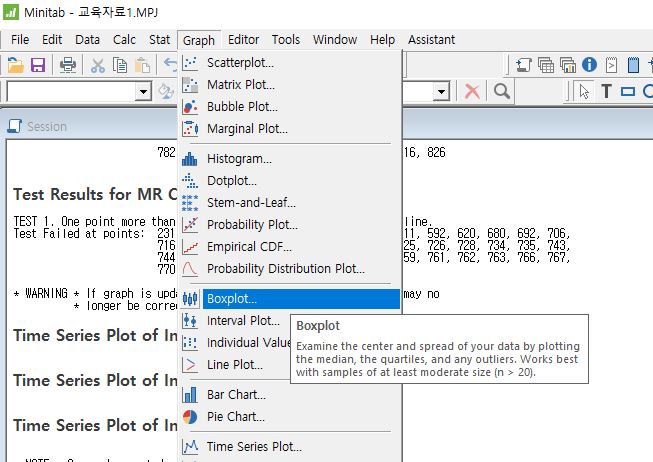Click the Paste clipboard icon

coord(142,65)
